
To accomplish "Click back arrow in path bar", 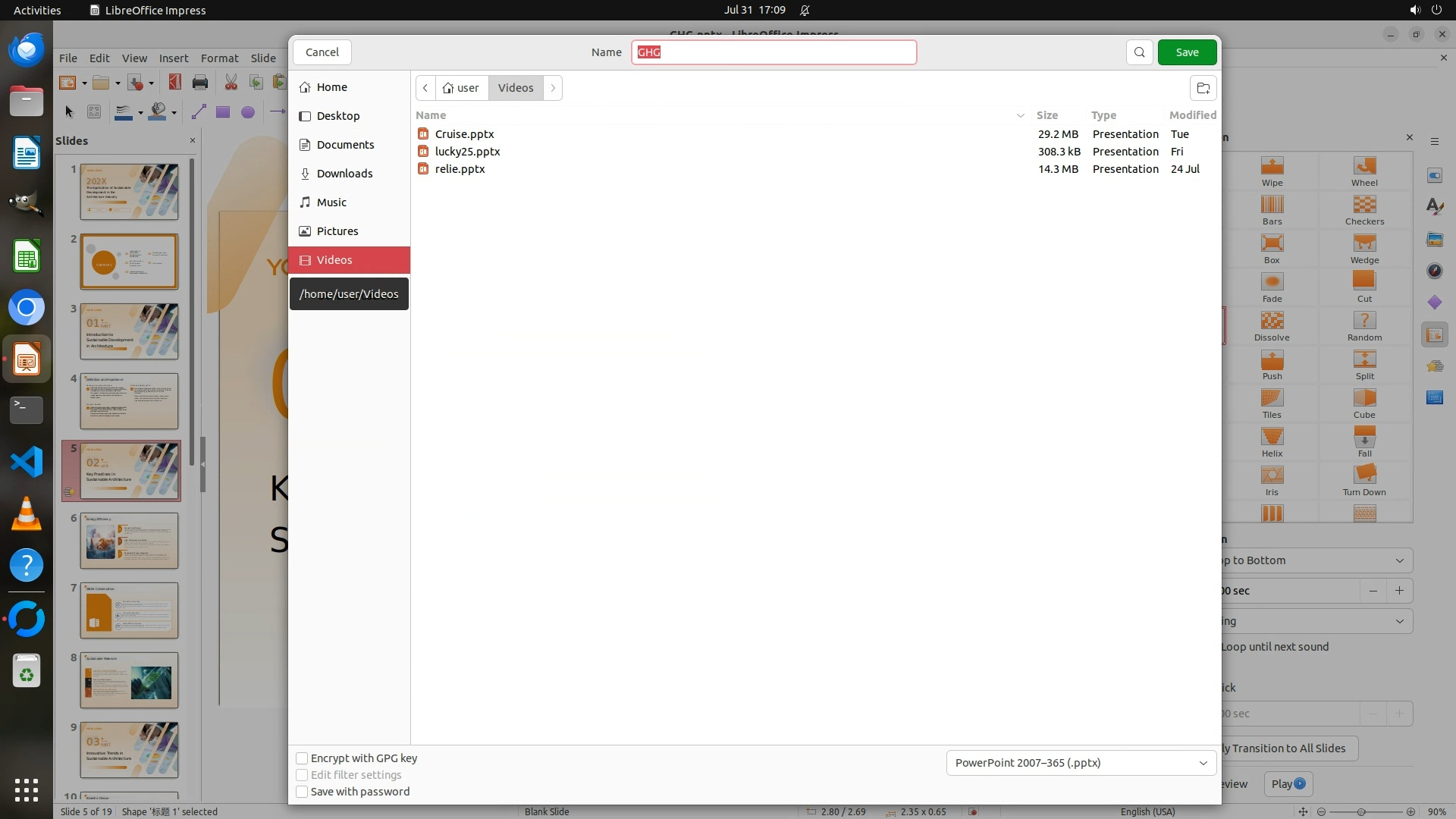I will [x=425, y=88].
